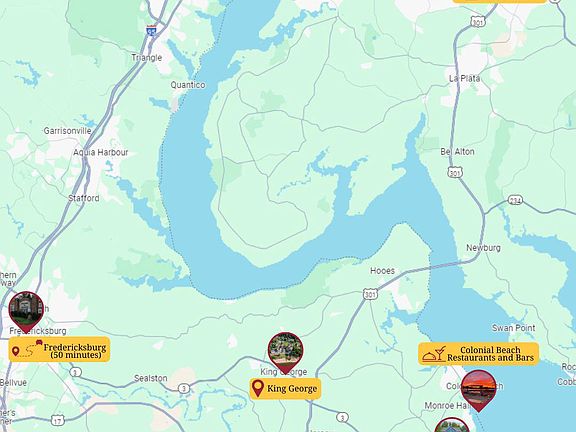Viewport: 576px width, 432px height.
Task: Click US 301 shield near Bel Alton
Action: [x=455, y=172]
